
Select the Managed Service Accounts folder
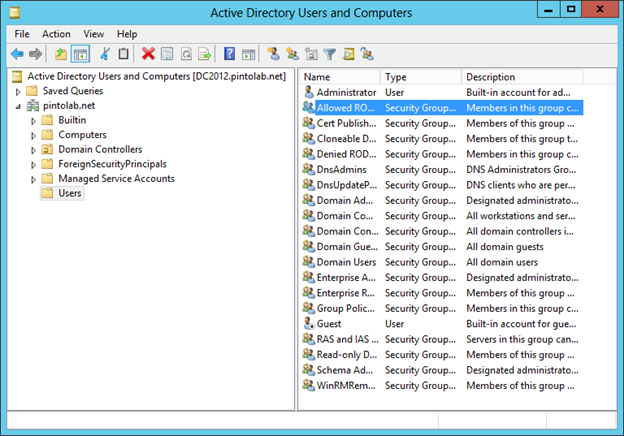coord(116,179)
